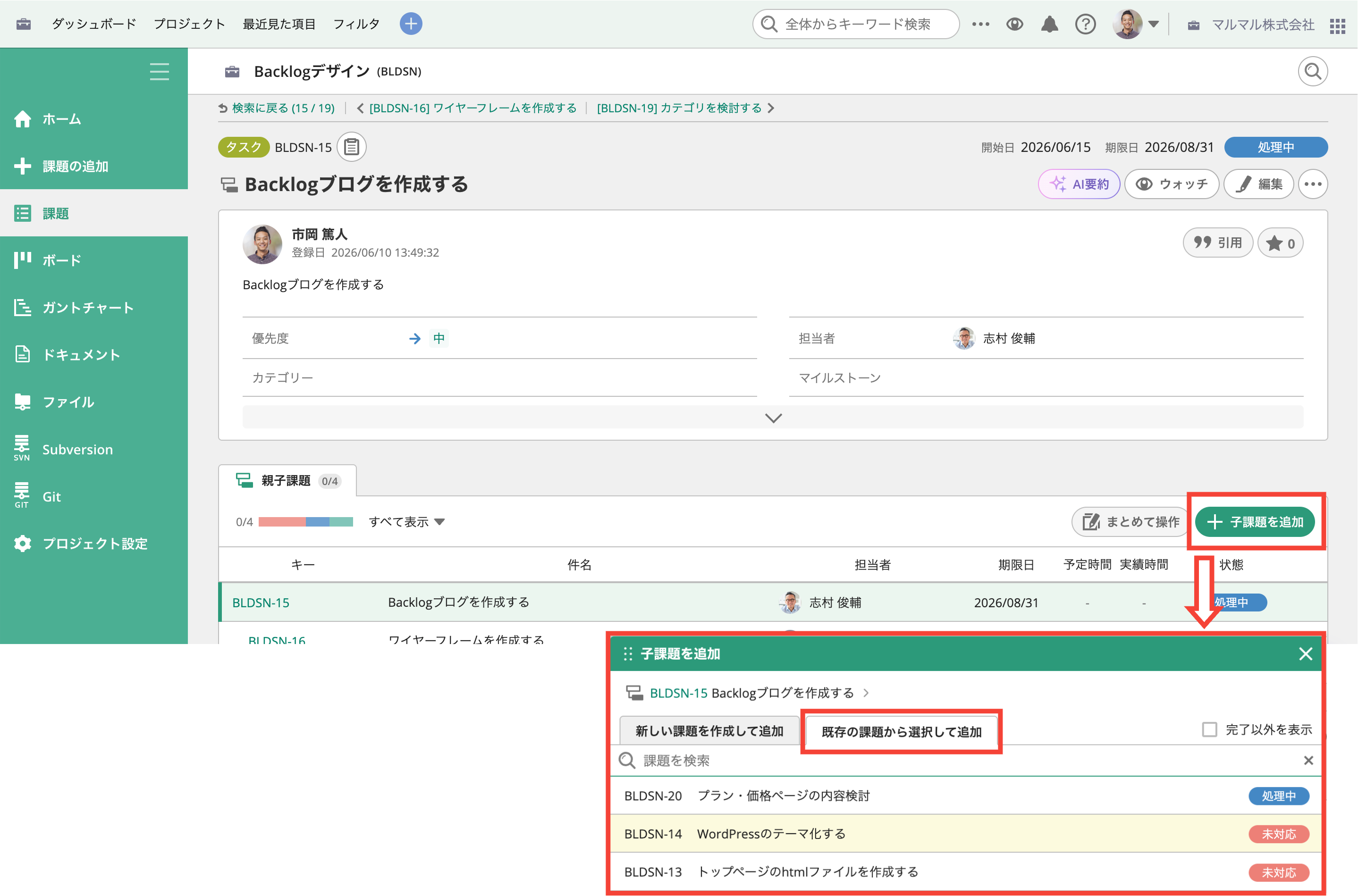Viewport: 1358px width, 896px height.
Task: Open プロジェクト menu
Action: tap(189, 24)
